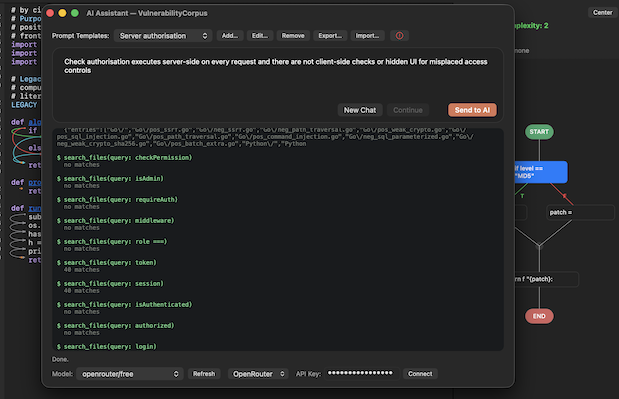Click the search_files session log line
The height and width of the screenshot is (399, 619).
tap(110, 283)
